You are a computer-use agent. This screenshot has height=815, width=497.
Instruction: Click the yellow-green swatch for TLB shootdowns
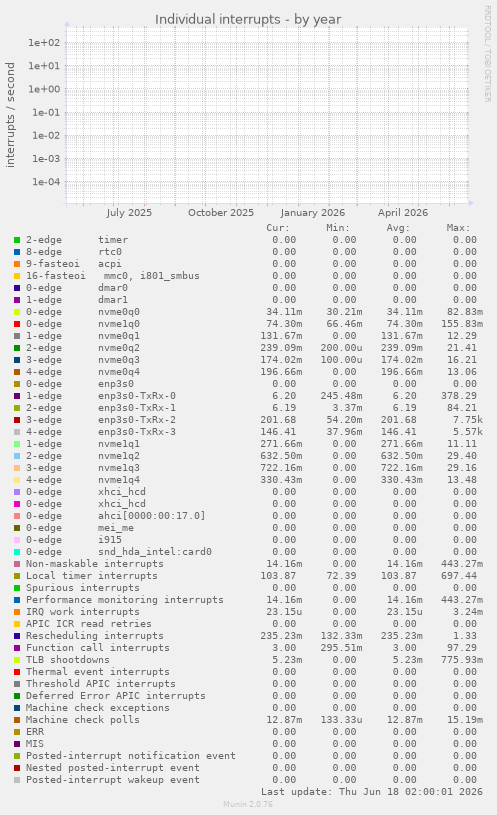pos(17,660)
